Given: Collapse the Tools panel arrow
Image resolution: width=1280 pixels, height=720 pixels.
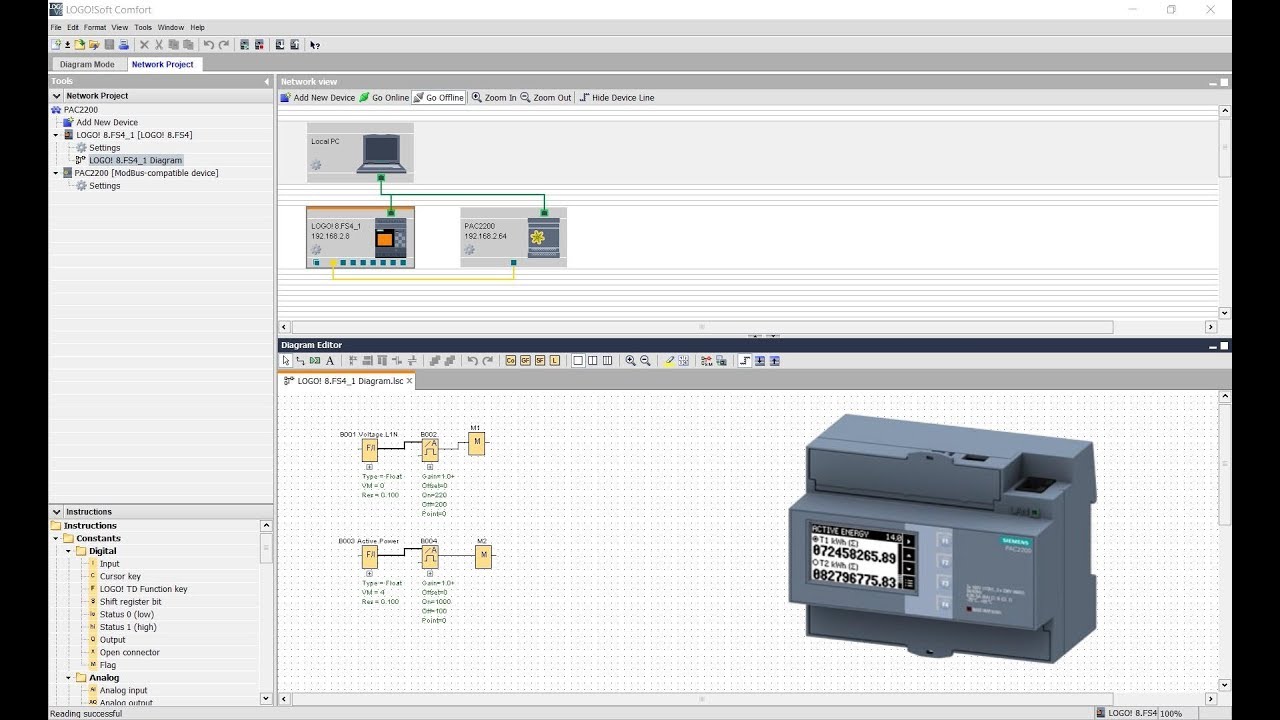Looking at the screenshot, I should click(267, 81).
